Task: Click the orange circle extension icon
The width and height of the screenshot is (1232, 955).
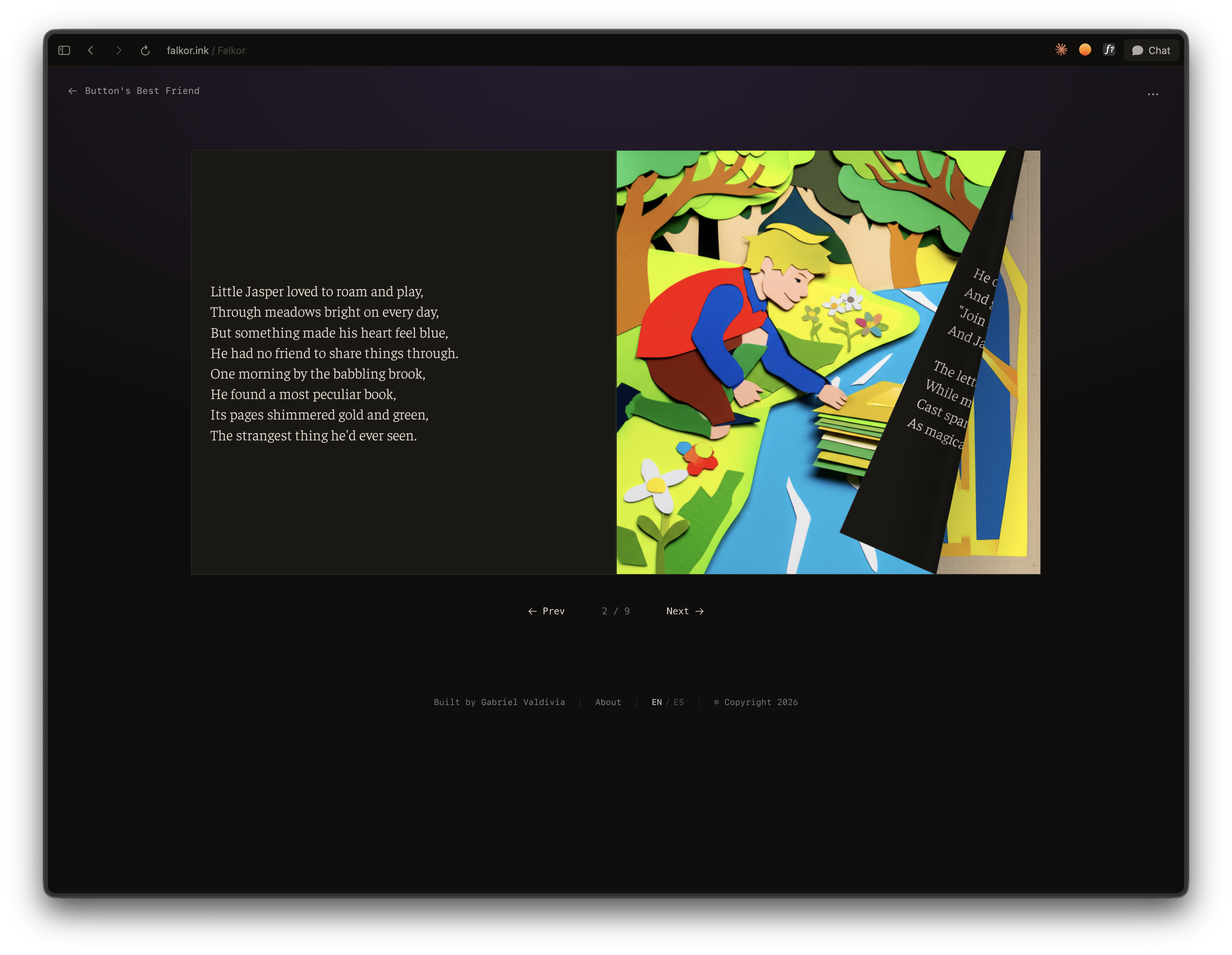Action: [x=1085, y=49]
